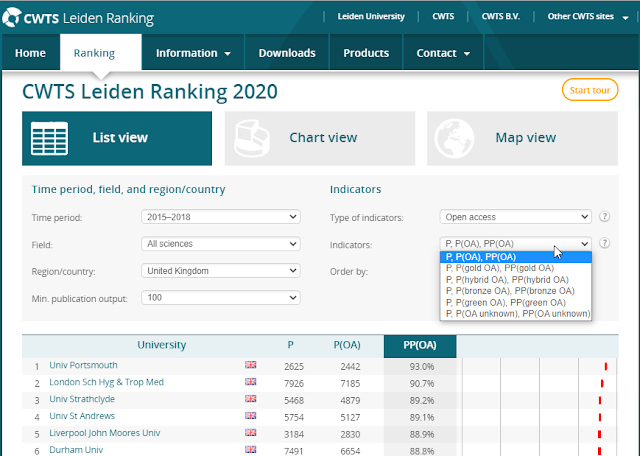The width and height of the screenshot is (640, 456).
Task: Open the Downloads tab
Action: coord(287,53)
